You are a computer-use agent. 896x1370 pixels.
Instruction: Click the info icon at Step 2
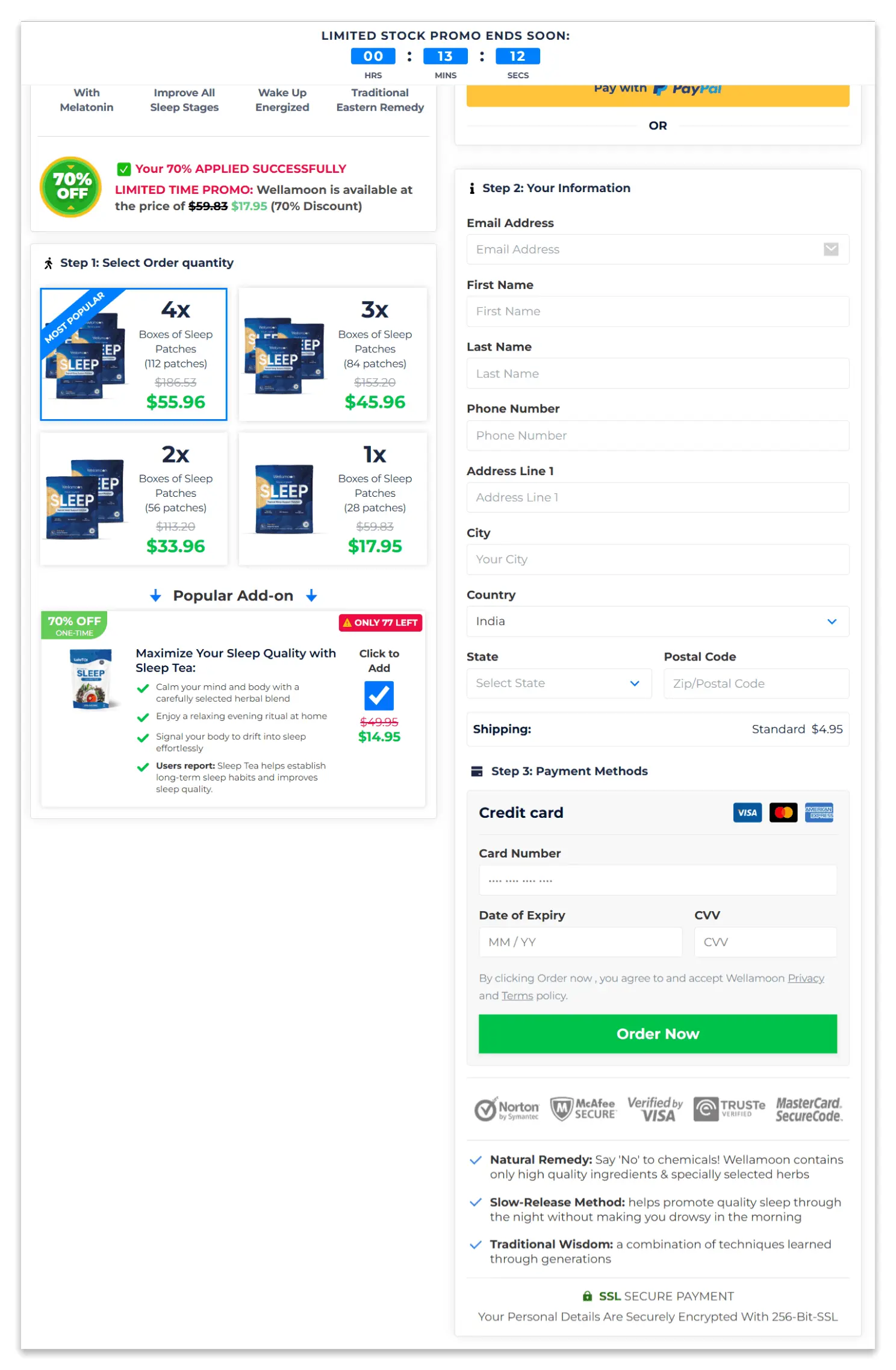(471, 188)
